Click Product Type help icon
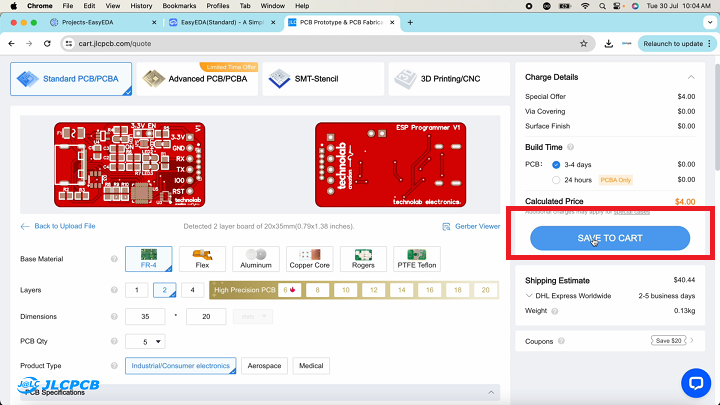 coord(114,366)
